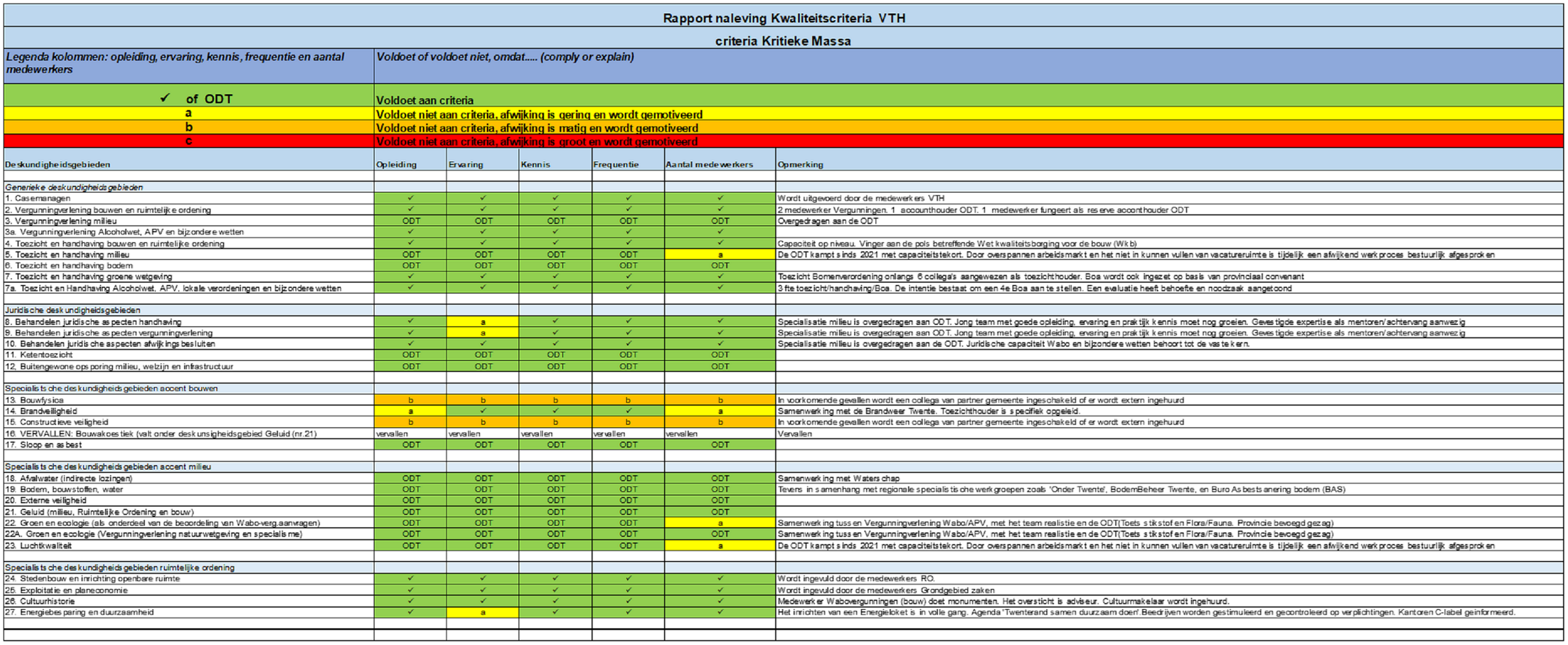This screenshot has width=1568, height=645.
Task: Click Brandveiligheid checkmark in Ervaring column
Action: coord(483,411)
